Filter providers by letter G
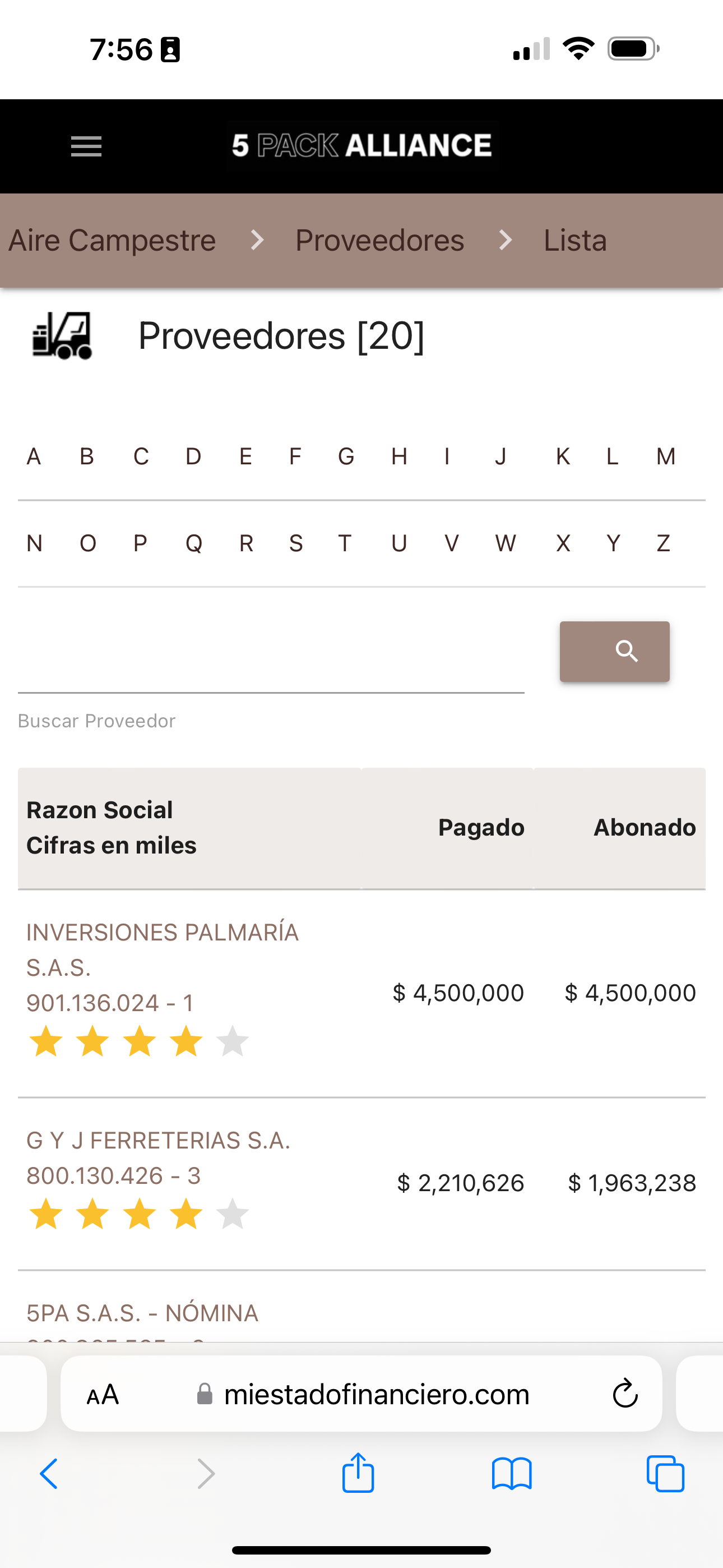Image resolution: width=723 pixels, height=1568 pixels. 346,456
